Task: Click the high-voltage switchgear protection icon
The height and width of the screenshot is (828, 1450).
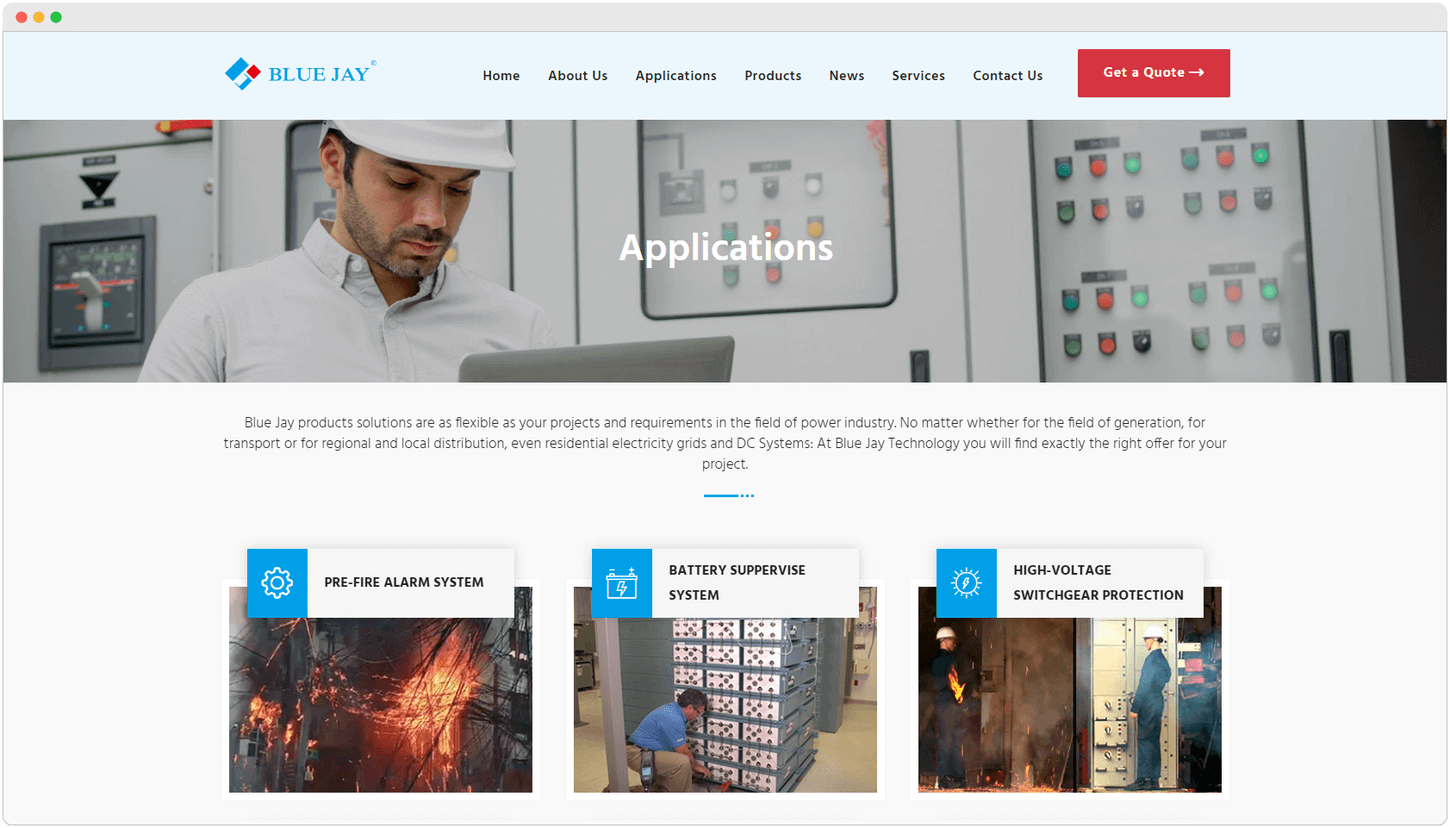Action: (x=966, y=583)
